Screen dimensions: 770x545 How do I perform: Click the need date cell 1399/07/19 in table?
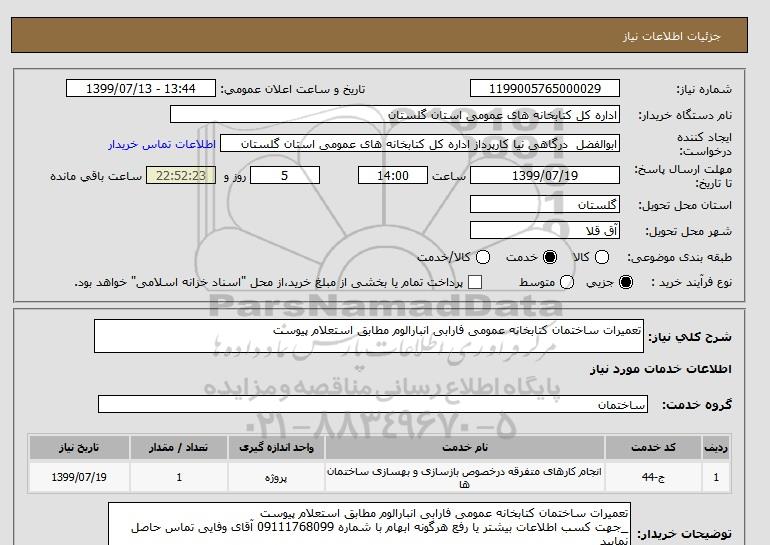pos(79,477)
